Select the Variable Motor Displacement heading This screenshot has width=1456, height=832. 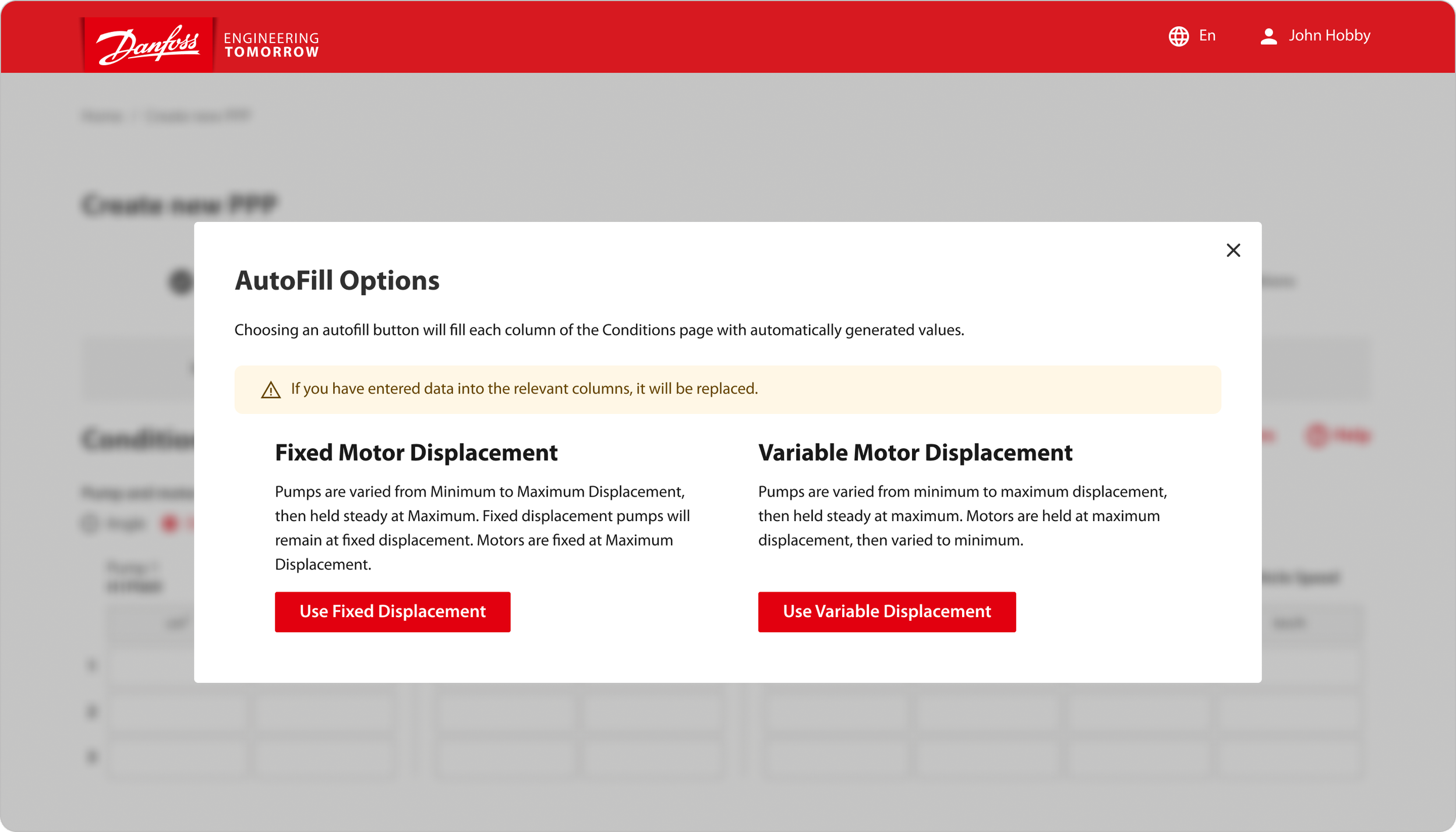914,453
